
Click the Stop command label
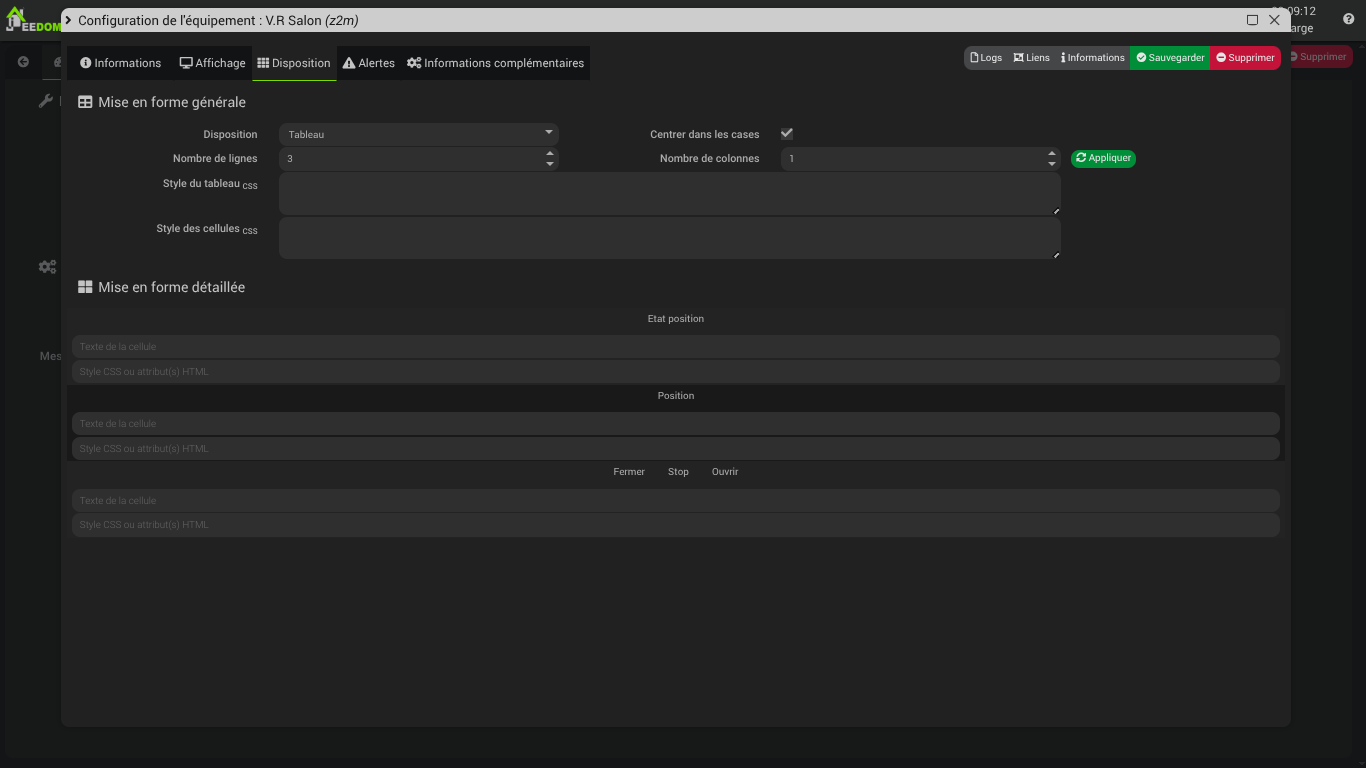(678, 472)
